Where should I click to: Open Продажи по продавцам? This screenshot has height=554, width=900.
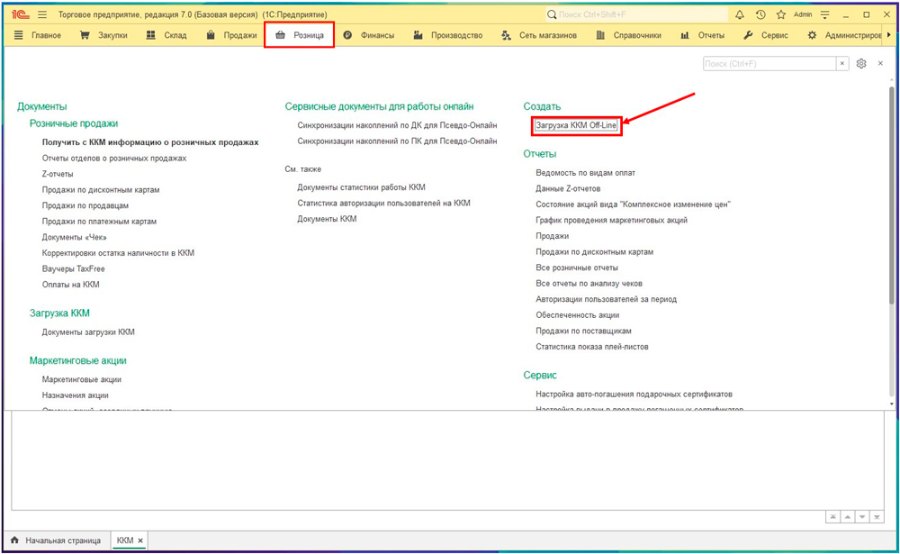85,206
